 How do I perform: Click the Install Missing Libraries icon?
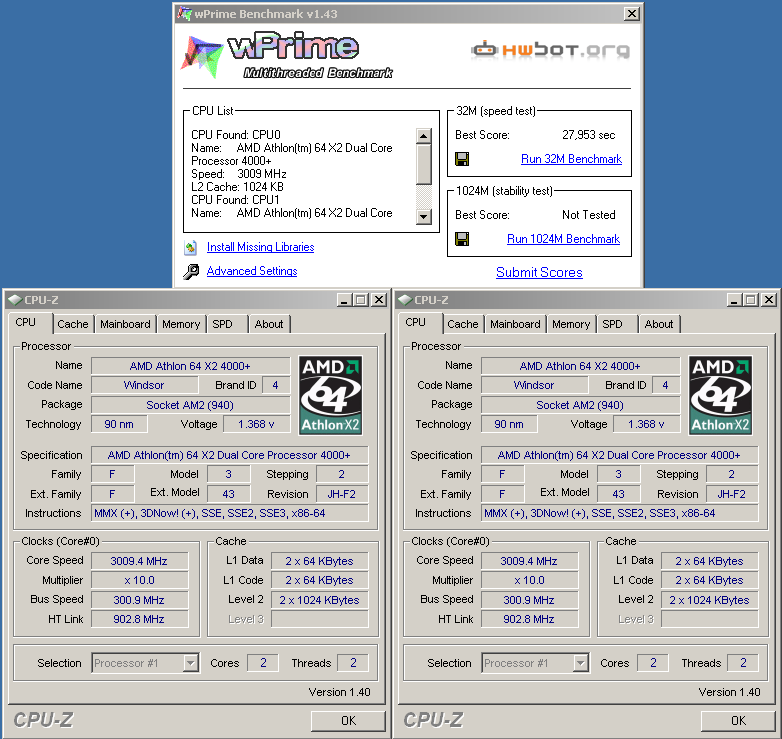pyautogui.click(x=191, y=247)
